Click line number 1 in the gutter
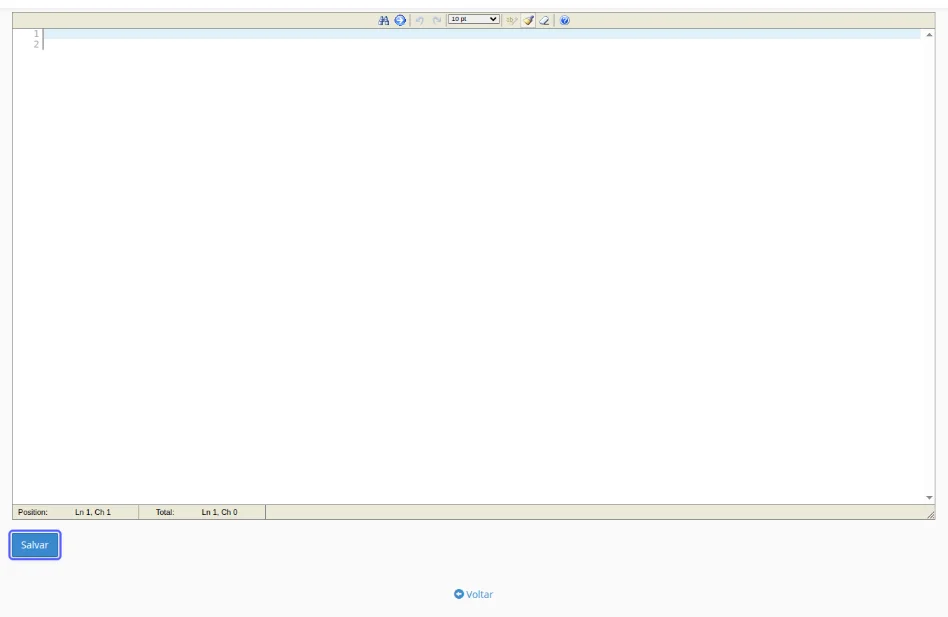The image size is (948, 617). pos(36,34)
